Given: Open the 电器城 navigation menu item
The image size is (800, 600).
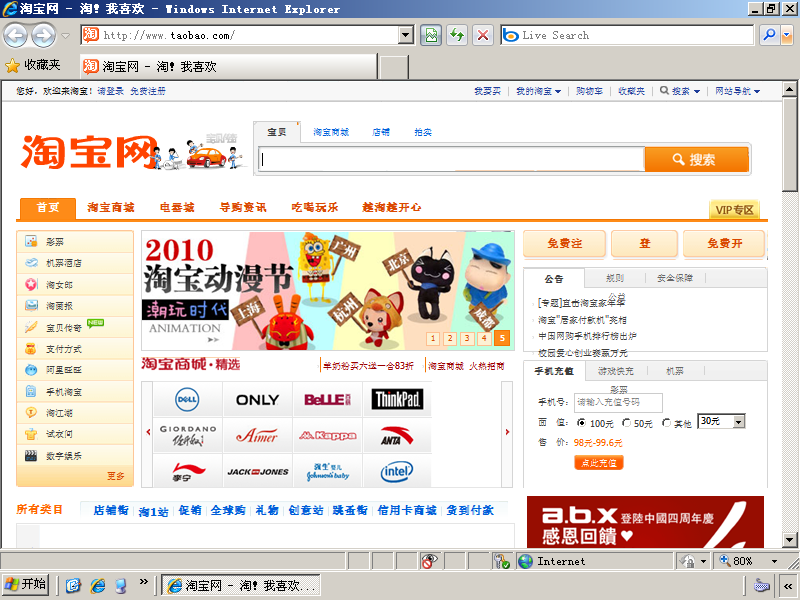Looking at the screenshot, I should point(177,207).
